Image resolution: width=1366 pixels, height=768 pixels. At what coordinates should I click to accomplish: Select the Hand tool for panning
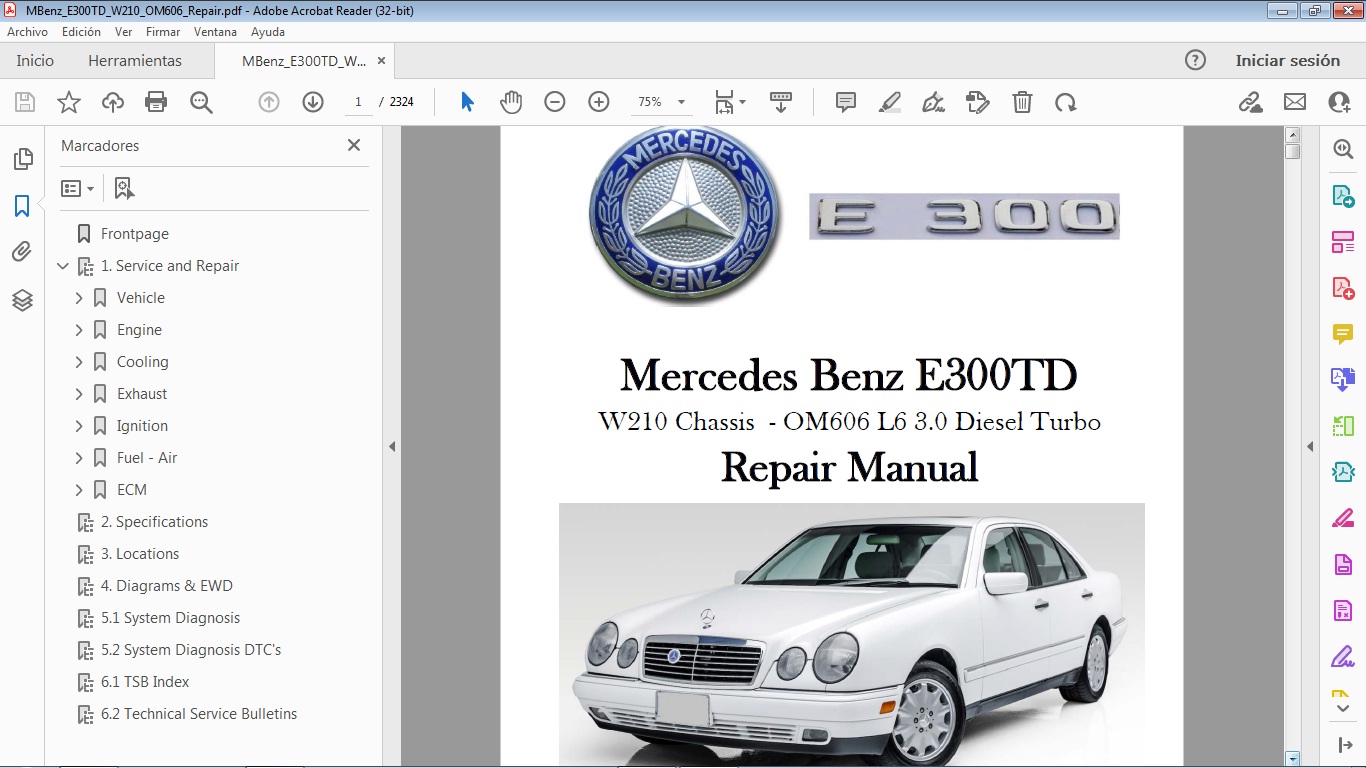coord(511,101)
